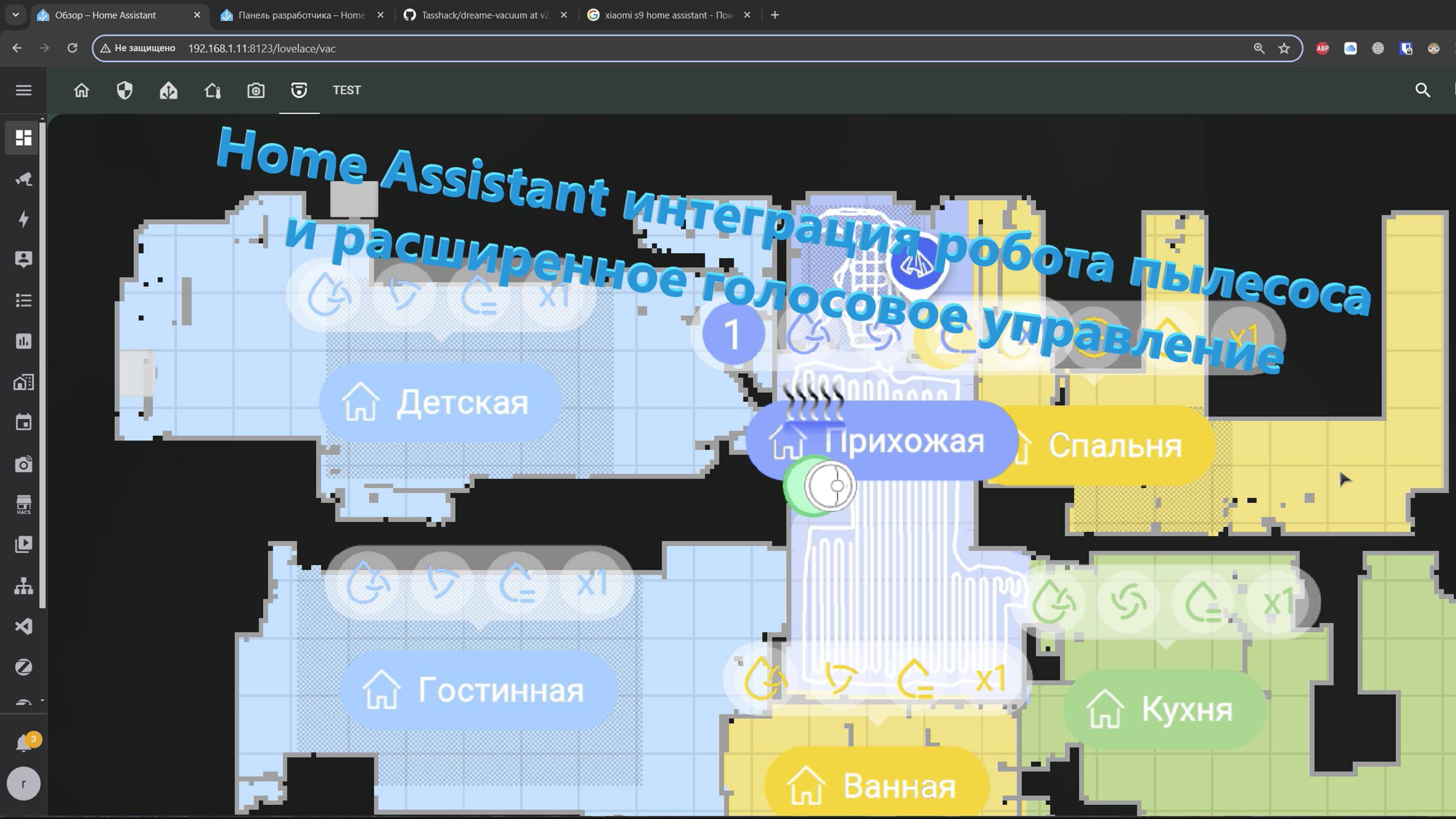Open the HACS sidebar icon
This screenshot has width=1456, height=819.
(23, 504)
